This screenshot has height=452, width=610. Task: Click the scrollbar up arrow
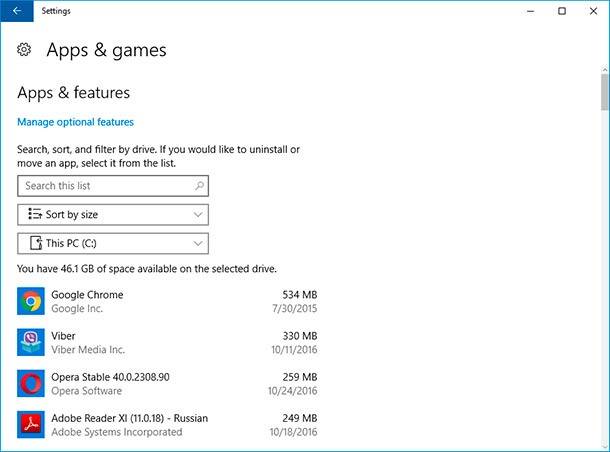605,70
